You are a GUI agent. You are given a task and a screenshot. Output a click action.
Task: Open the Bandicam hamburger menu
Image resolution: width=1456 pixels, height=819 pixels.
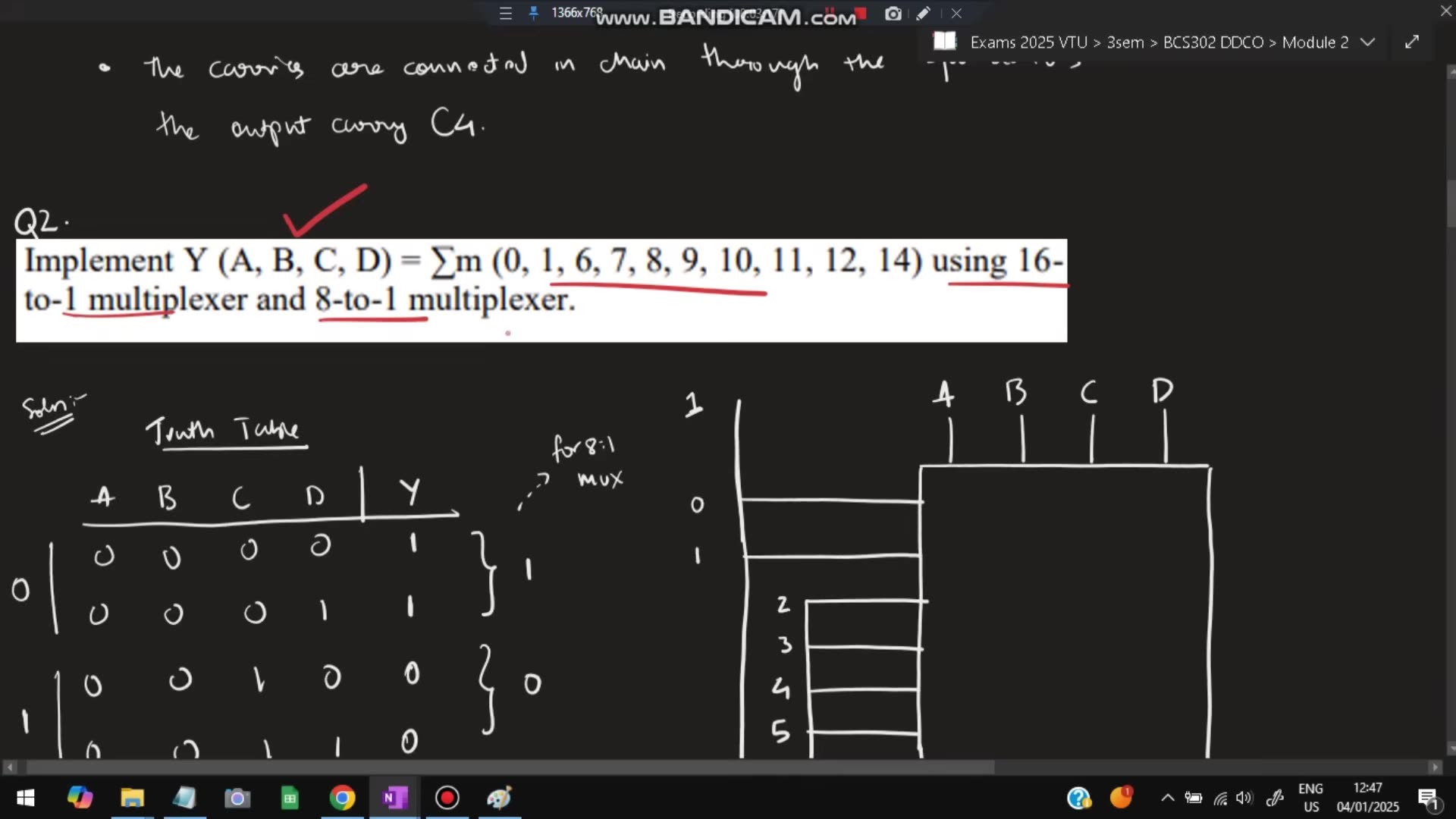tap(505, 14)
